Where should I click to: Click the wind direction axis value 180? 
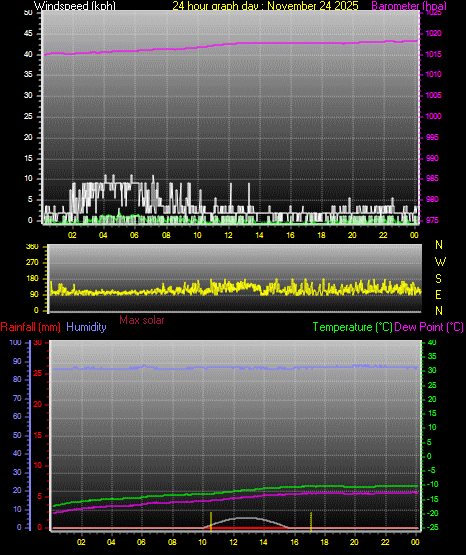coord(32,279)
